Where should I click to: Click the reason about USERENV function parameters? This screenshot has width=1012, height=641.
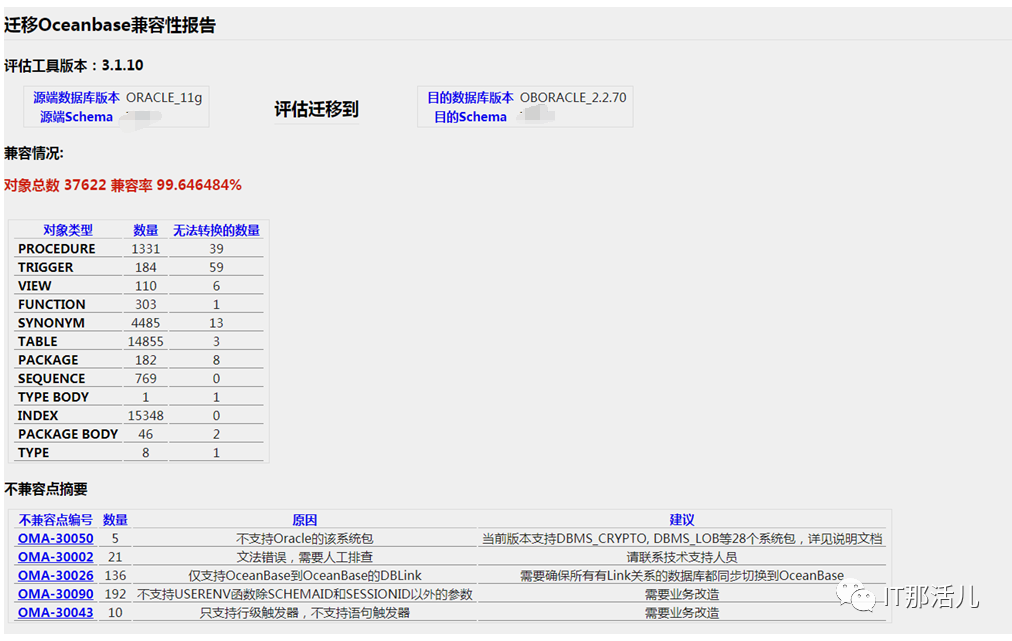click(x=305, y=594)
